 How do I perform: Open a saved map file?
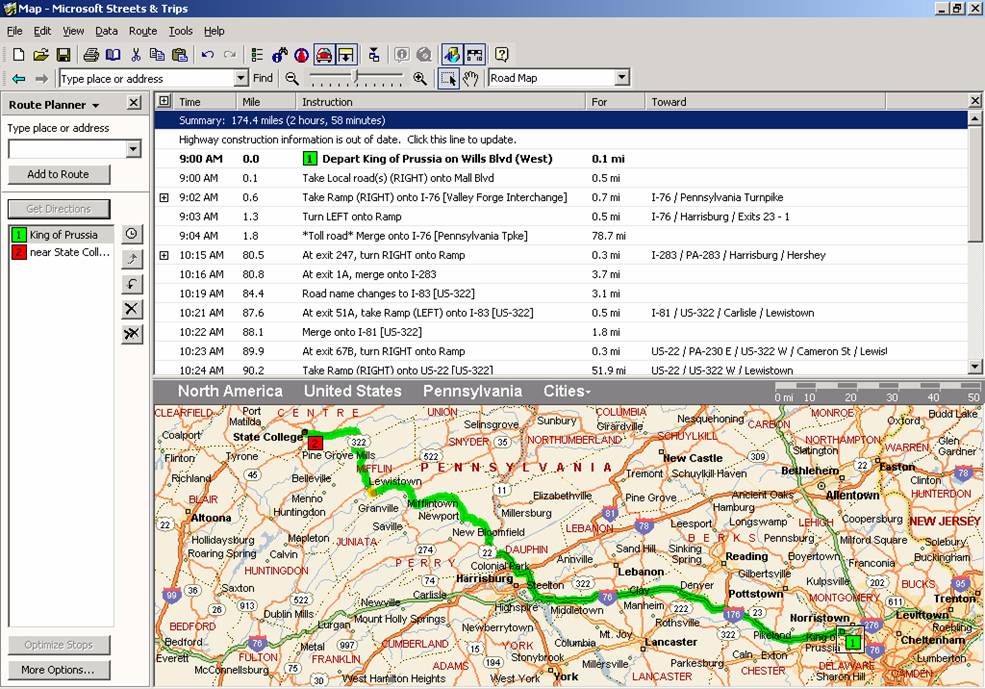[41, 55]
